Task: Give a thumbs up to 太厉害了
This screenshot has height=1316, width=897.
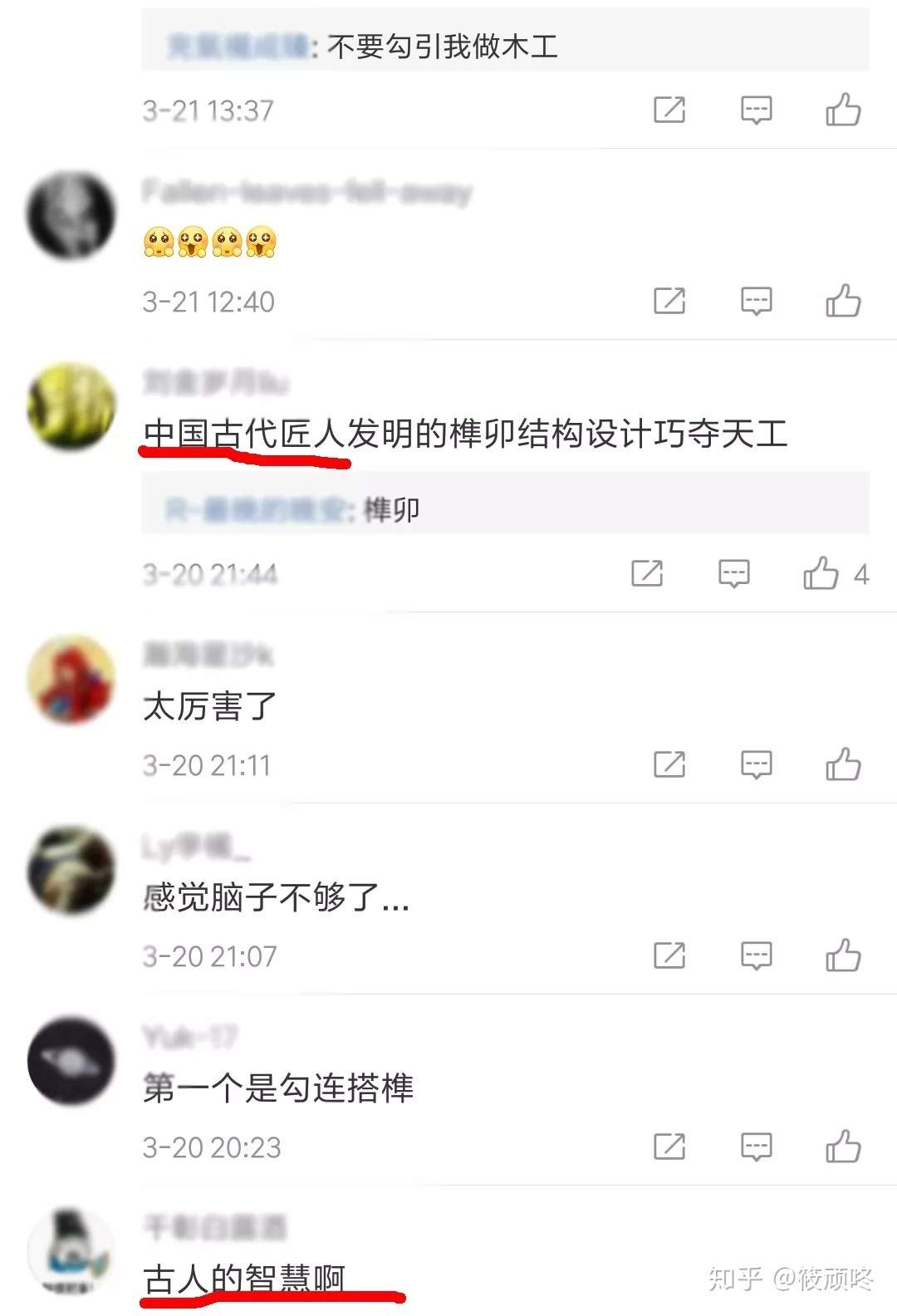Action: 843,764
